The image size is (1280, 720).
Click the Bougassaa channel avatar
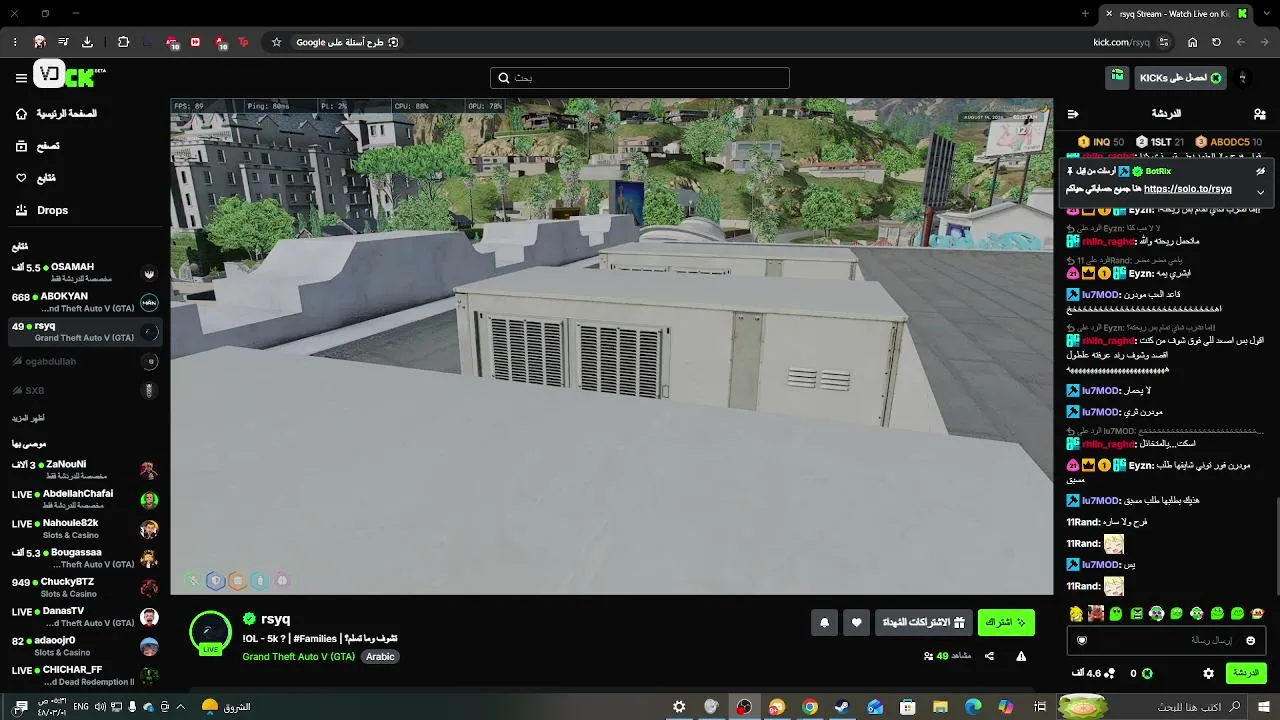tap(149, 558)
